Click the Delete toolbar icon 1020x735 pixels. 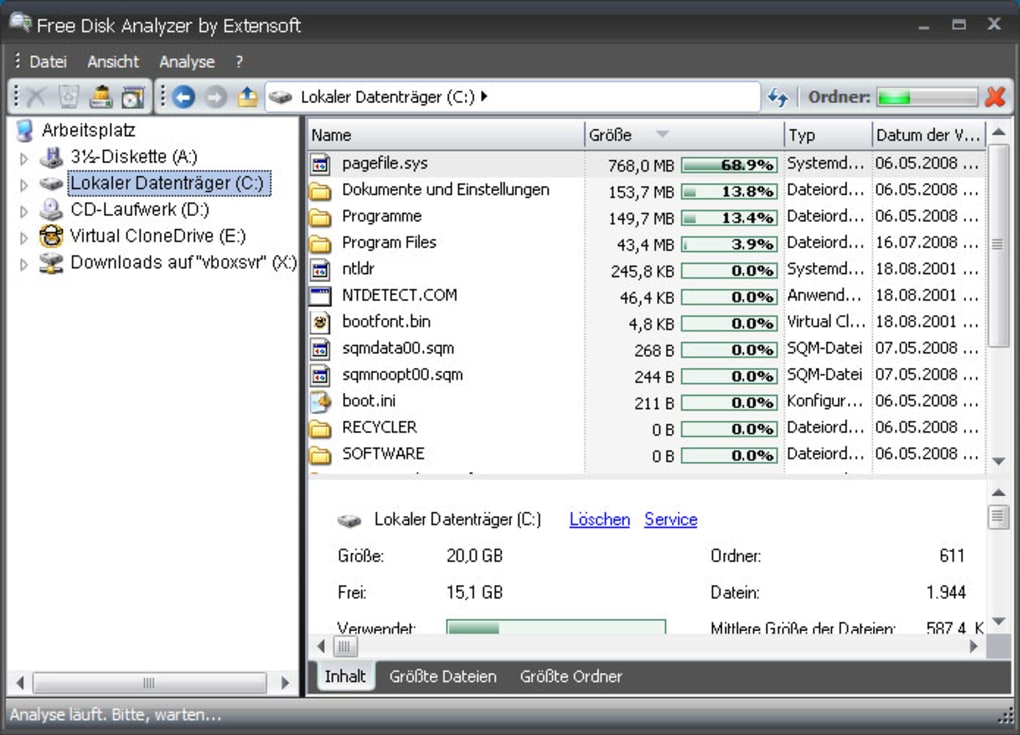[34, 96]
